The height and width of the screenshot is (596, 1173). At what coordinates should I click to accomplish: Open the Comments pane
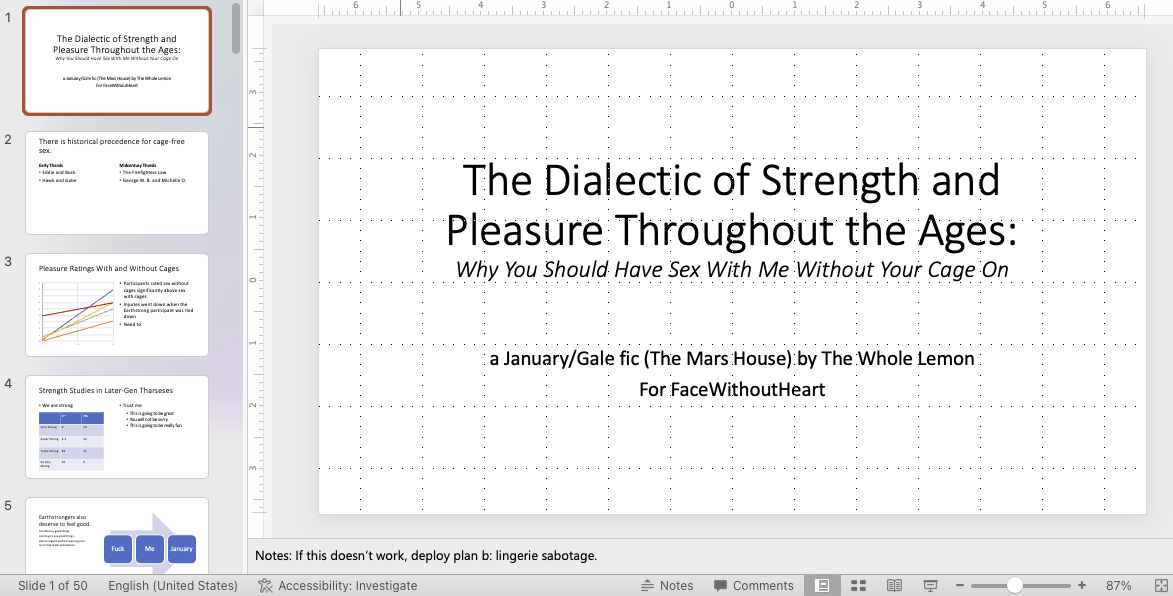[x=753, y=586]
